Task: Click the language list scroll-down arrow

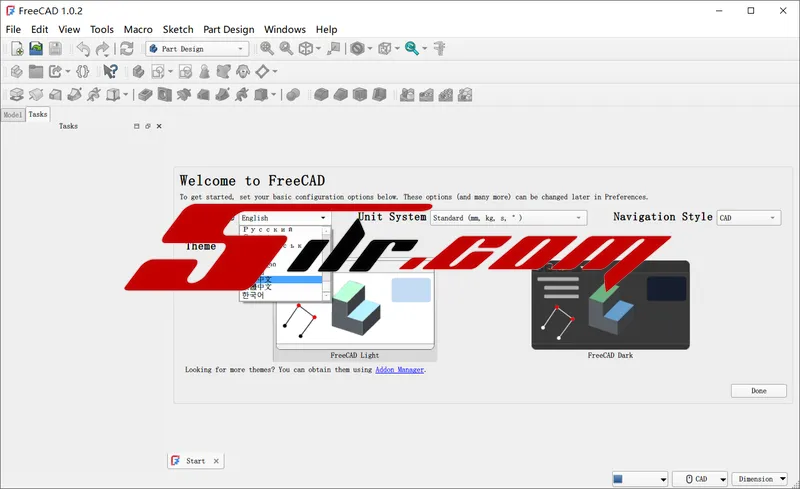Action: click(x=327, y=296)
